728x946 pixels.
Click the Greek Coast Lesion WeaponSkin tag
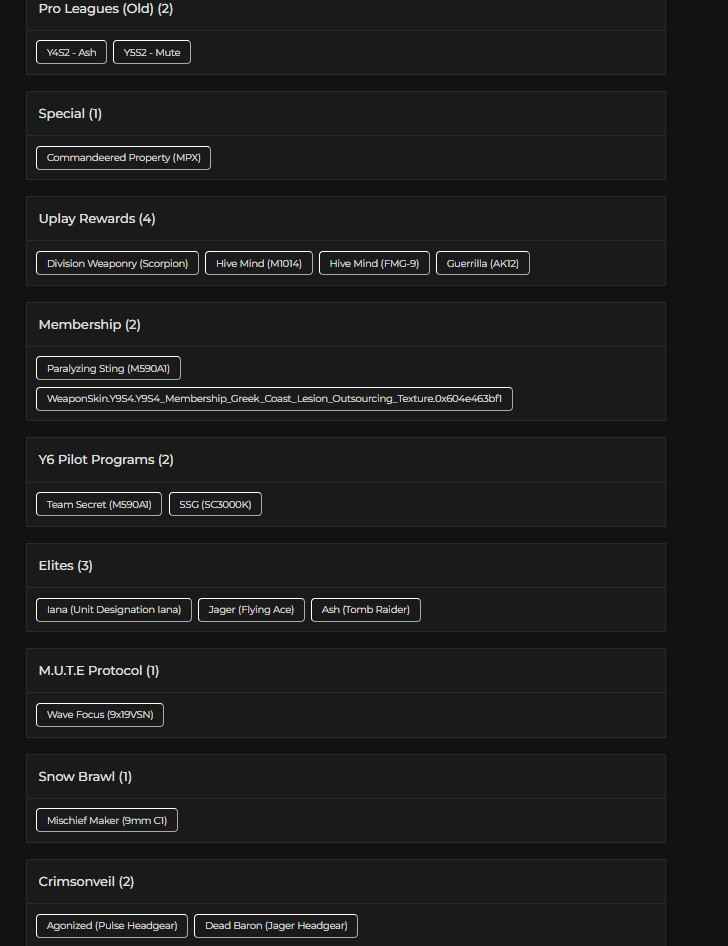tap(274, 399)
